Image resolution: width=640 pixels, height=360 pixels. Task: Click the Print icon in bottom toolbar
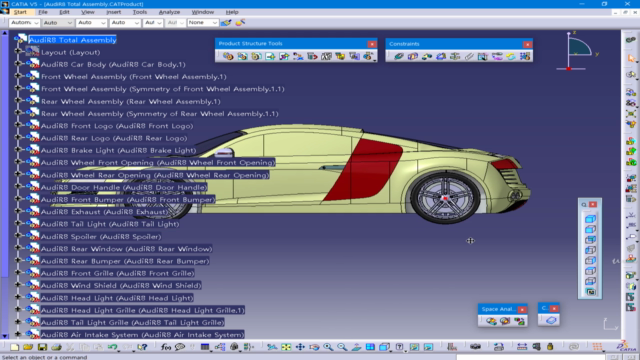(56, 347)
